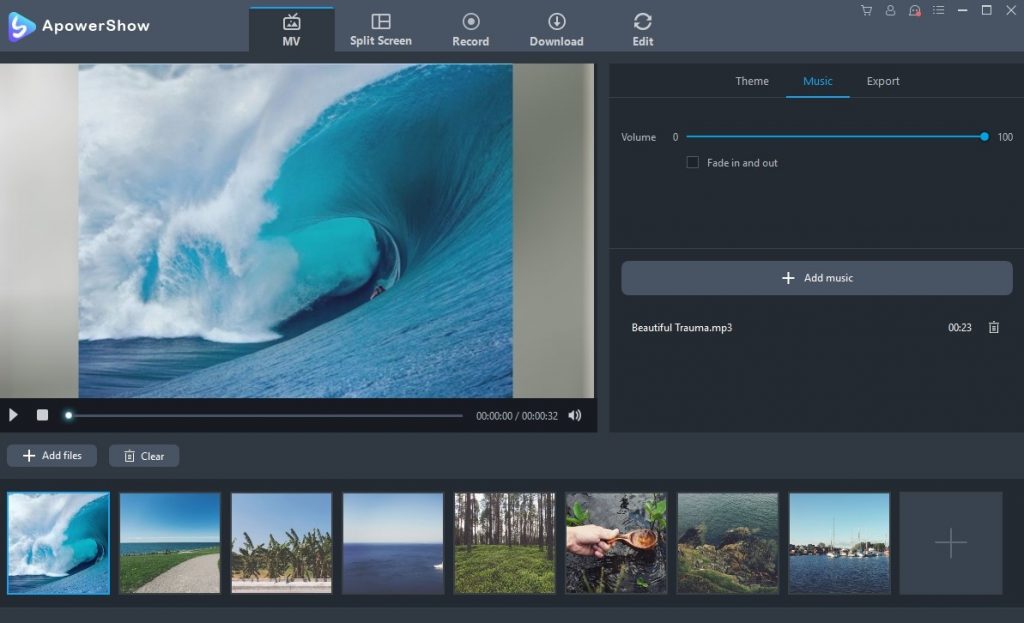This screenshot has width=1024, height=623.
Task: Open the Record tool
Action: tap(470, 25)
